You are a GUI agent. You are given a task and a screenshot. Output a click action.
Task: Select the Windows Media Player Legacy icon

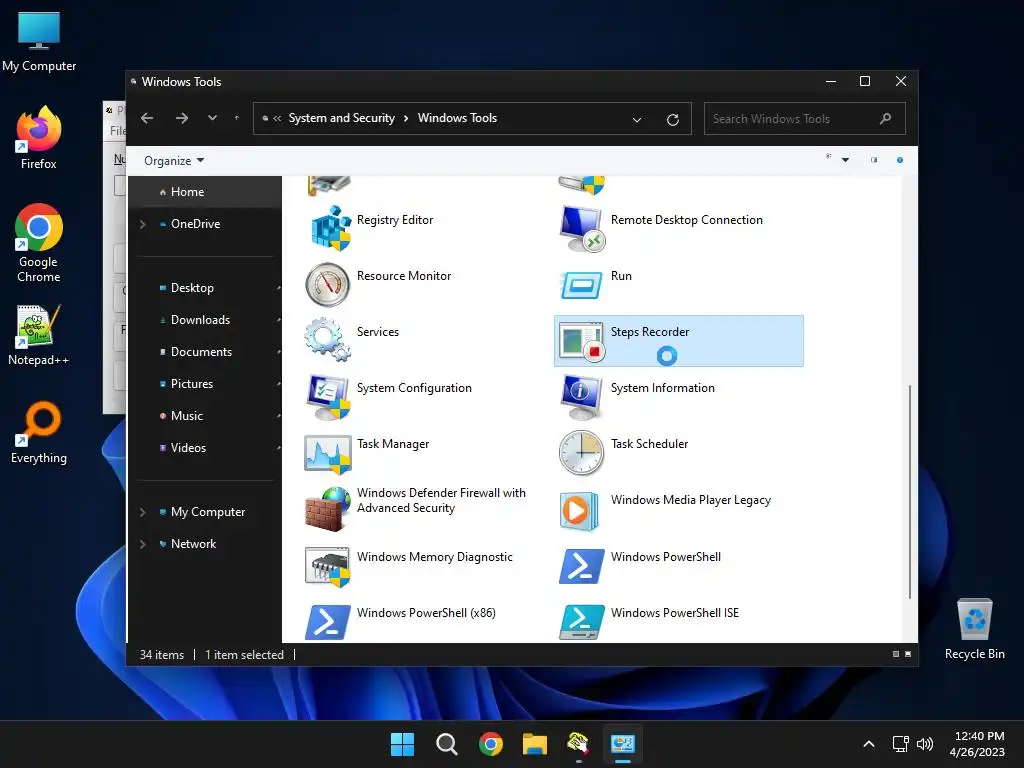579,511
